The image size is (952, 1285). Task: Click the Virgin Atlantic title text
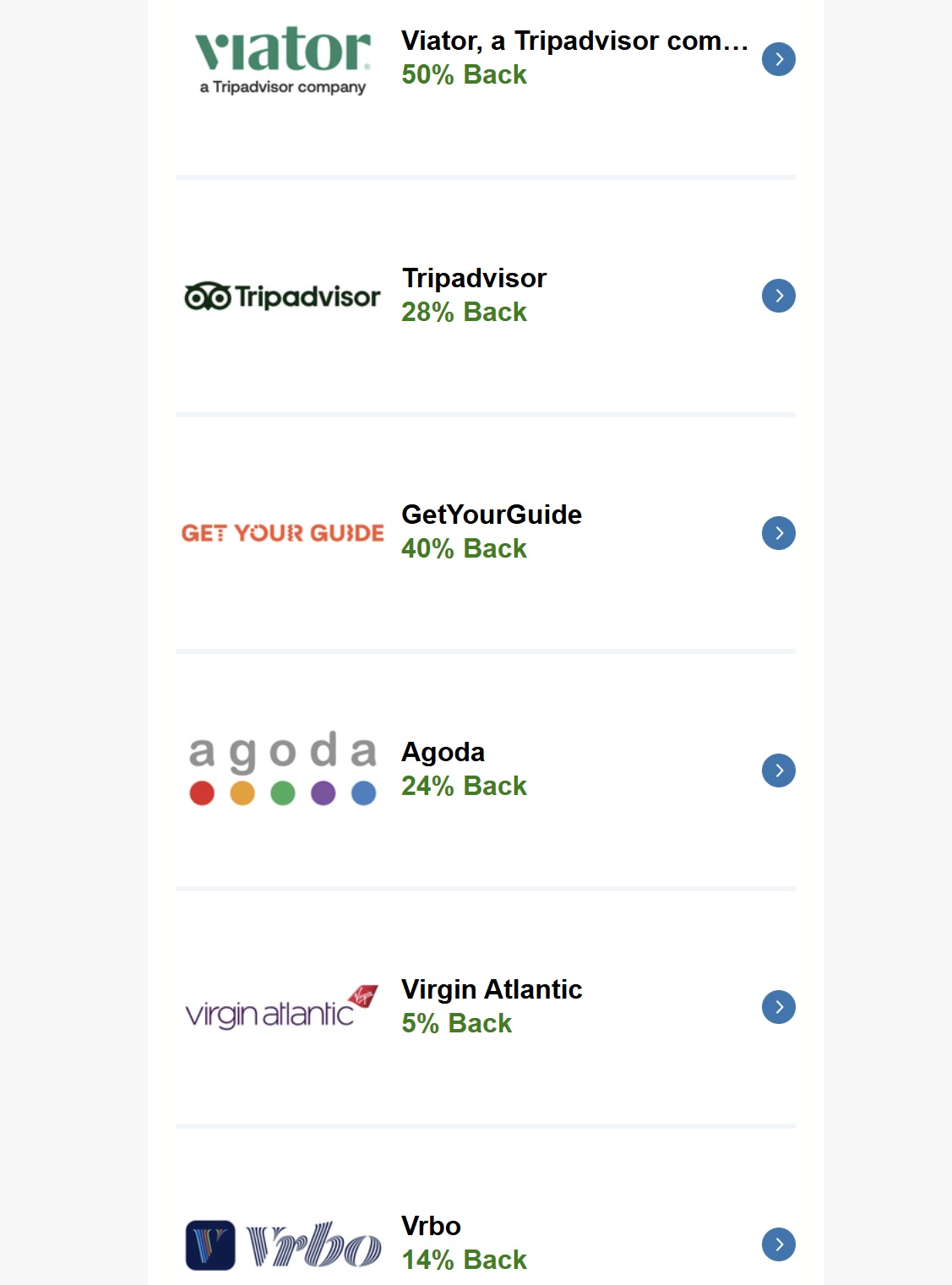(x=492, y=989)
